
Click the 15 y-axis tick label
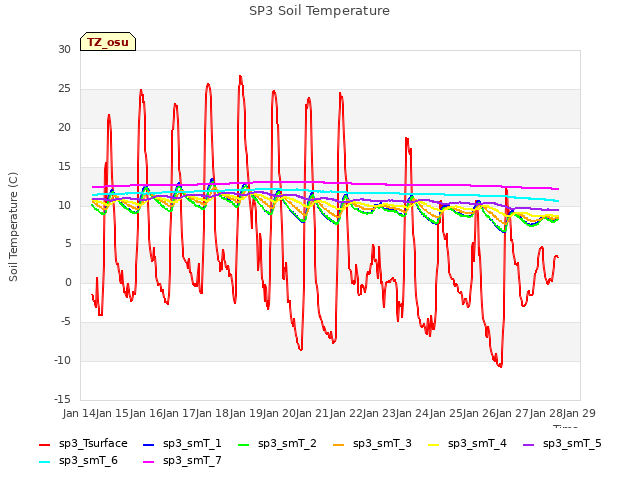point(64,167)
